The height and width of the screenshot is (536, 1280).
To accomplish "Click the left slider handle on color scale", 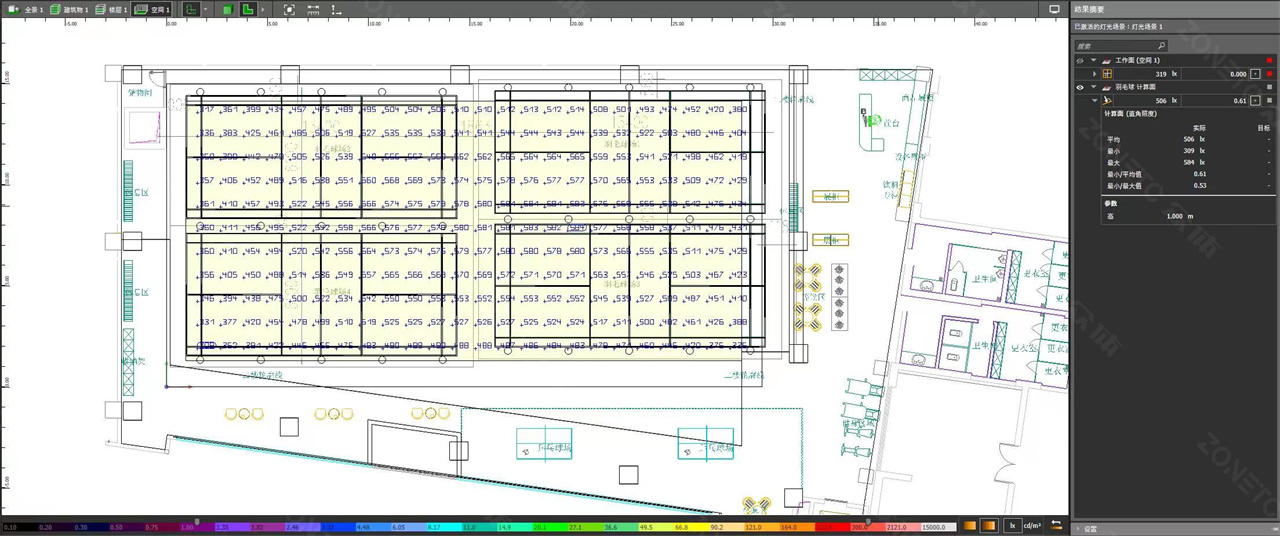I will 196,521.
